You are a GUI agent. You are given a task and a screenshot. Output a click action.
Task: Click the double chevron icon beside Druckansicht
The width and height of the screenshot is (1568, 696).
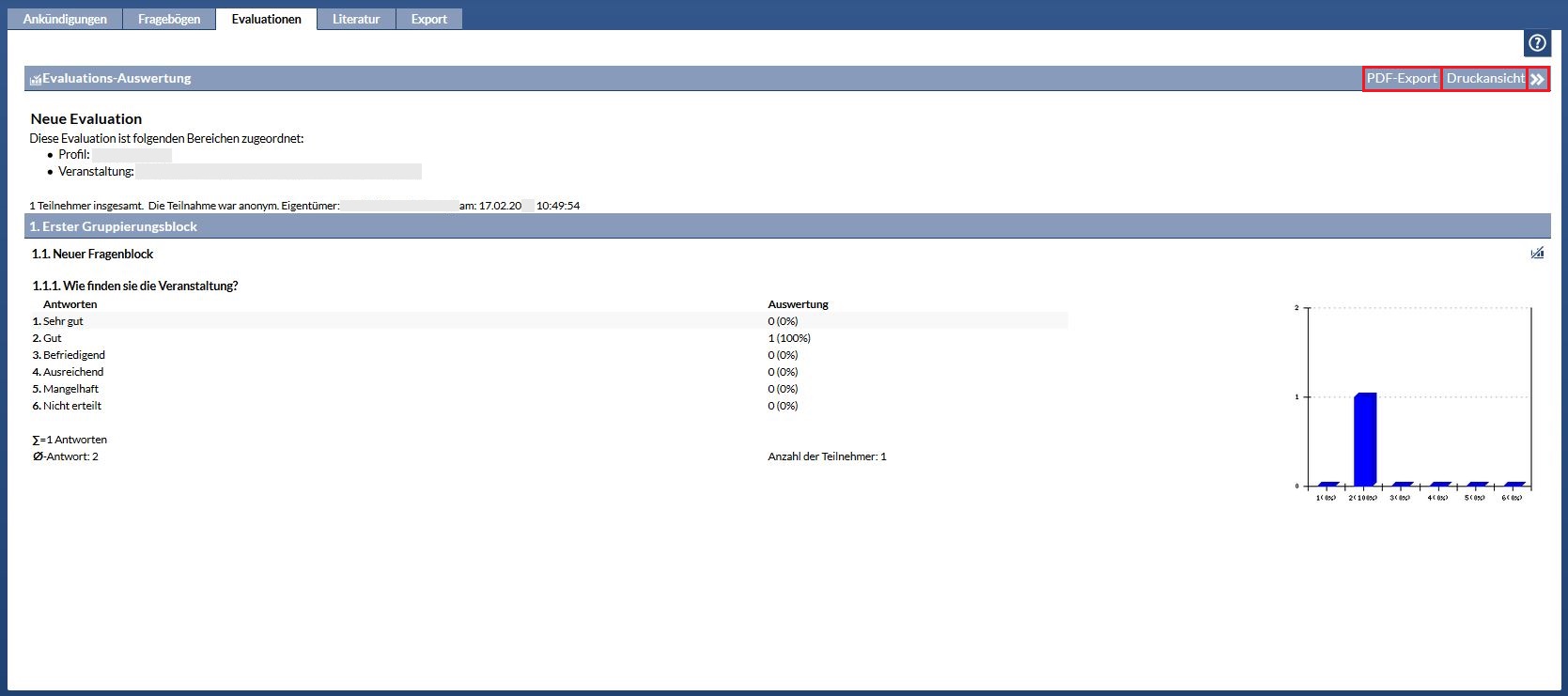pyautogui.click(x=1537, y=79)
